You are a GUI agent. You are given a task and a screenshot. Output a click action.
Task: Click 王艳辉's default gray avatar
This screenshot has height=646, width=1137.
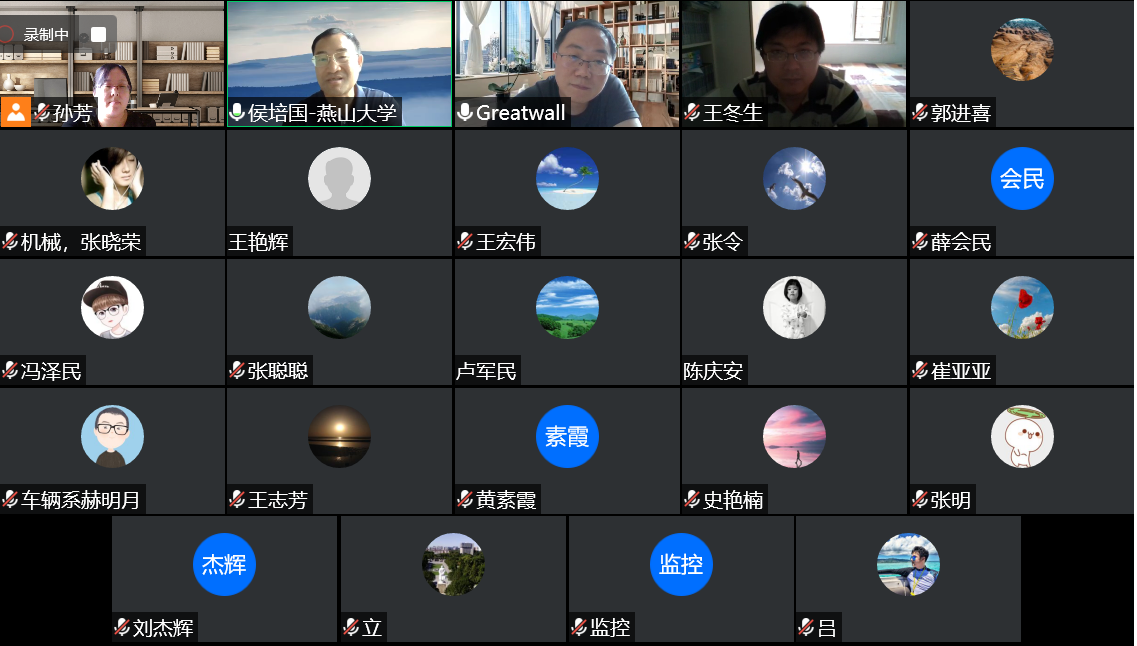(339, 178)
